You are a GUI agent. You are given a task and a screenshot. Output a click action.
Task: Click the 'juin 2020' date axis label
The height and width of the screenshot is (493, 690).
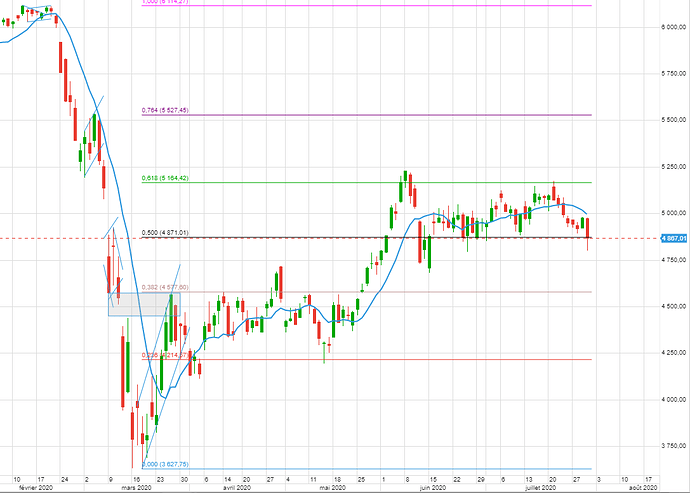432,487
